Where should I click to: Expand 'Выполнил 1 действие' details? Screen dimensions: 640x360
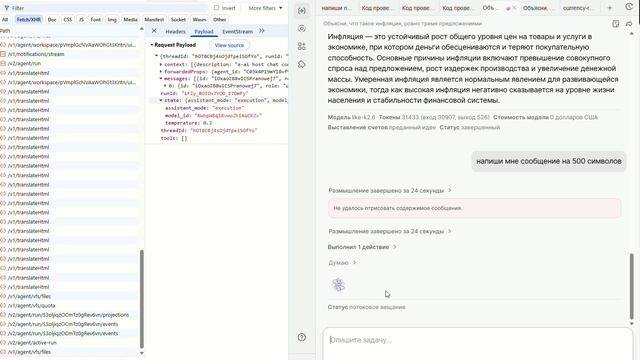tap(362, 247)
